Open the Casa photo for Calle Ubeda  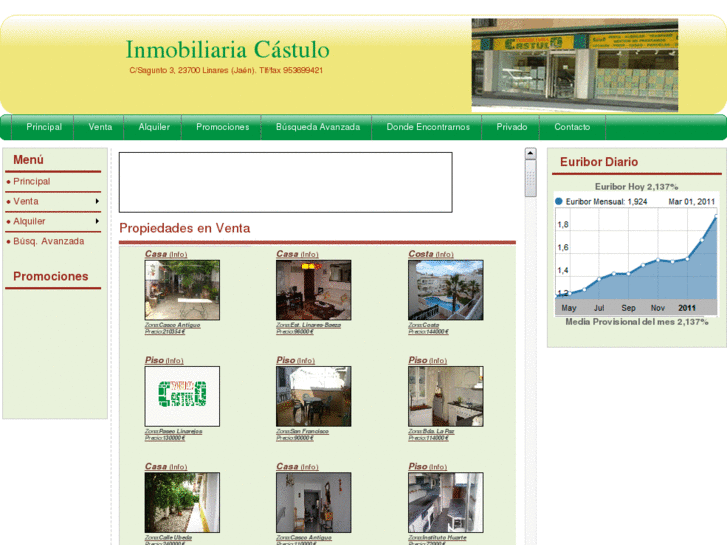tap(182, 502)
